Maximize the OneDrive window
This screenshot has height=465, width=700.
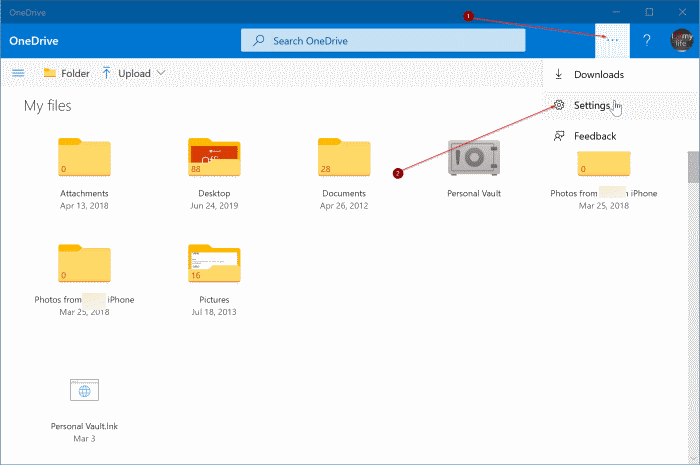[650, 12]
